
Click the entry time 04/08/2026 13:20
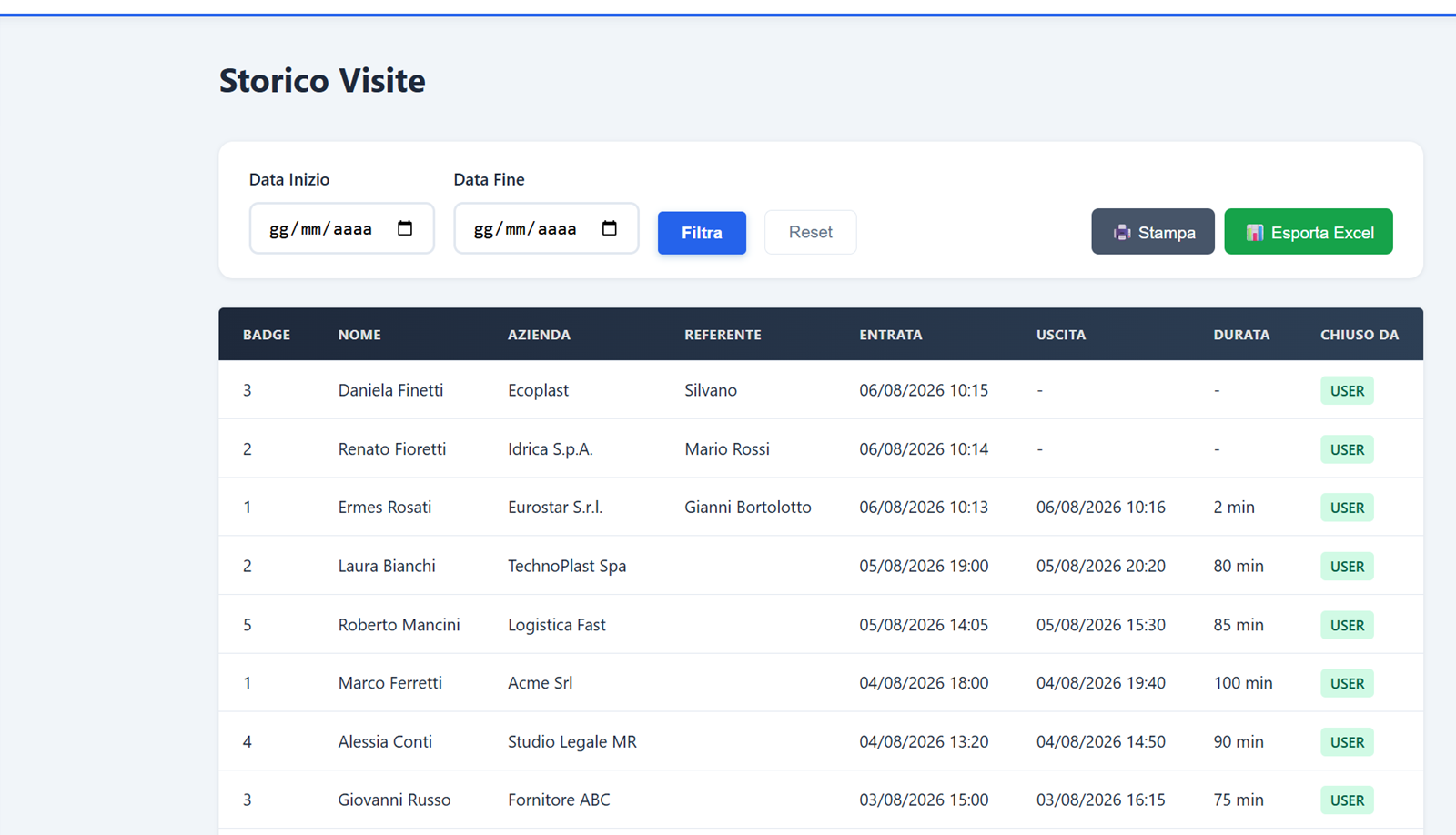[924, 742]
